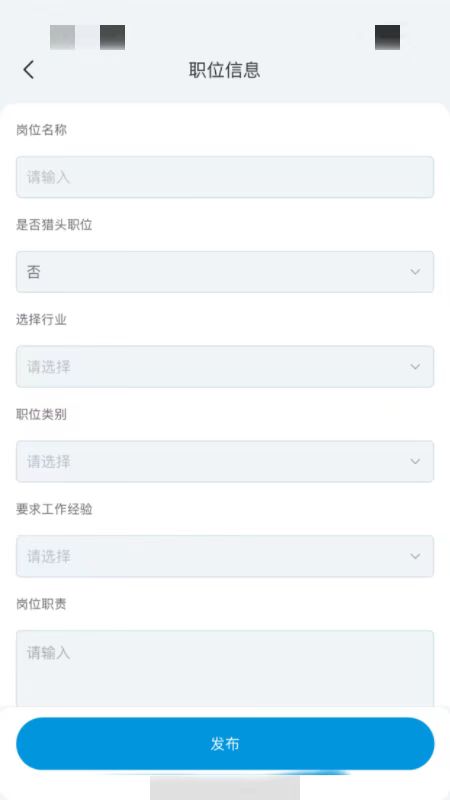Tap the back arrow icon

tap(29, 69)
